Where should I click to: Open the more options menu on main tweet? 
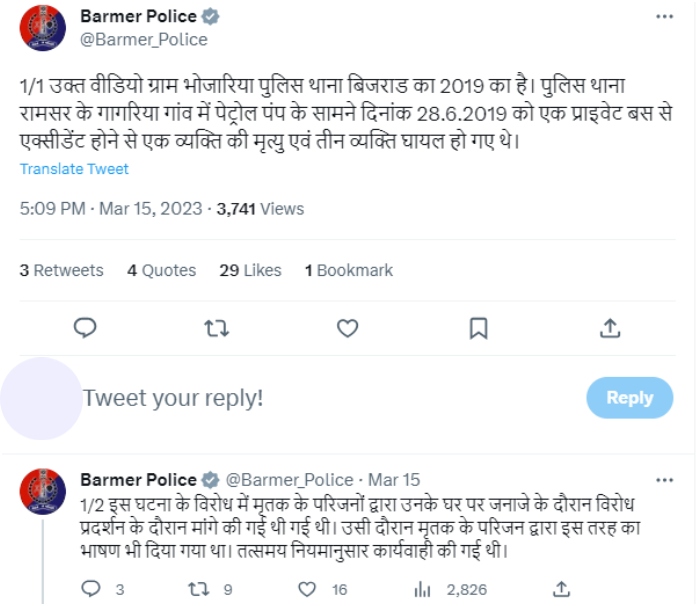664,17
